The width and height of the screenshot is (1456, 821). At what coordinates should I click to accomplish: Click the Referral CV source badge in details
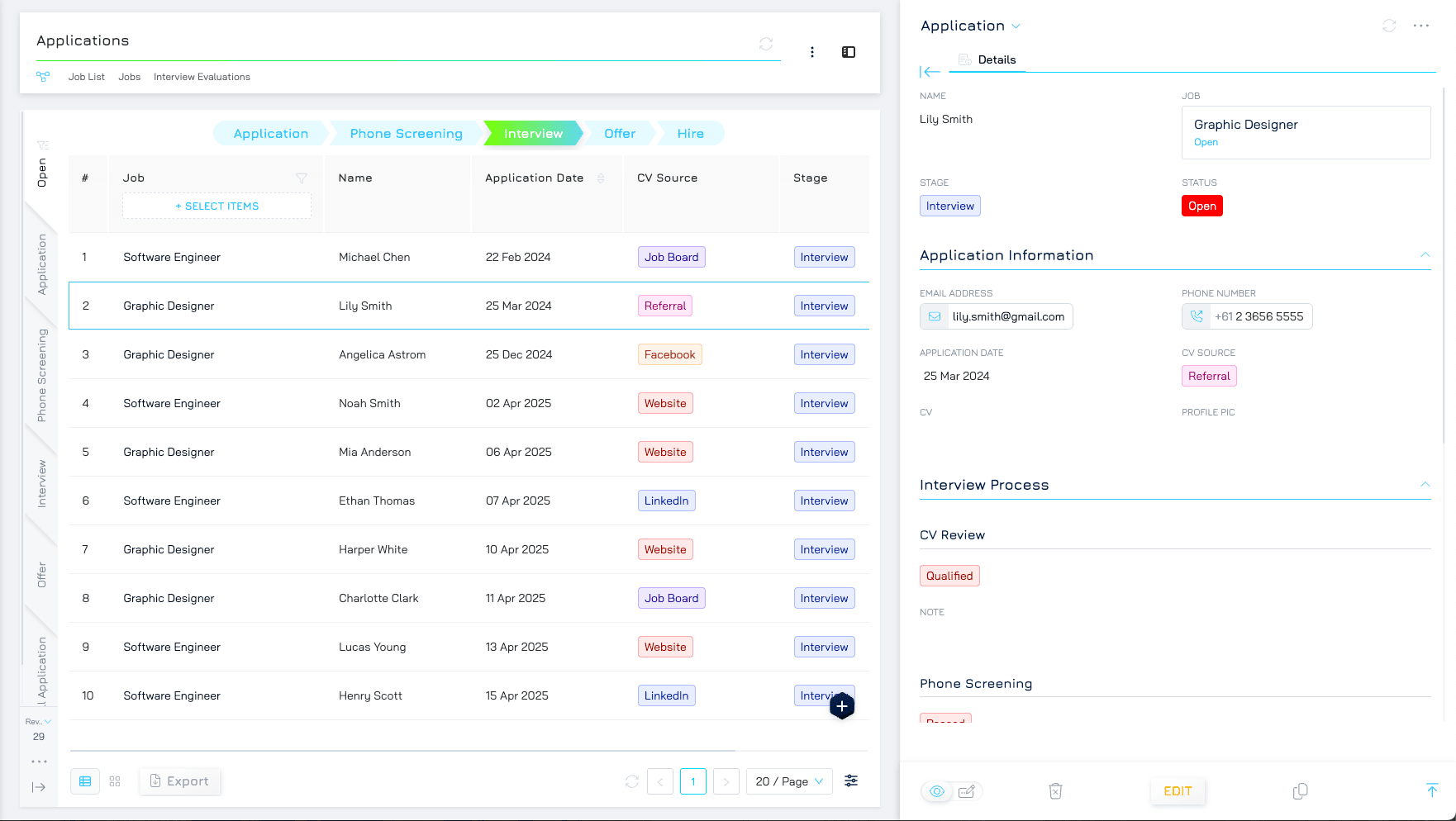1209,376
